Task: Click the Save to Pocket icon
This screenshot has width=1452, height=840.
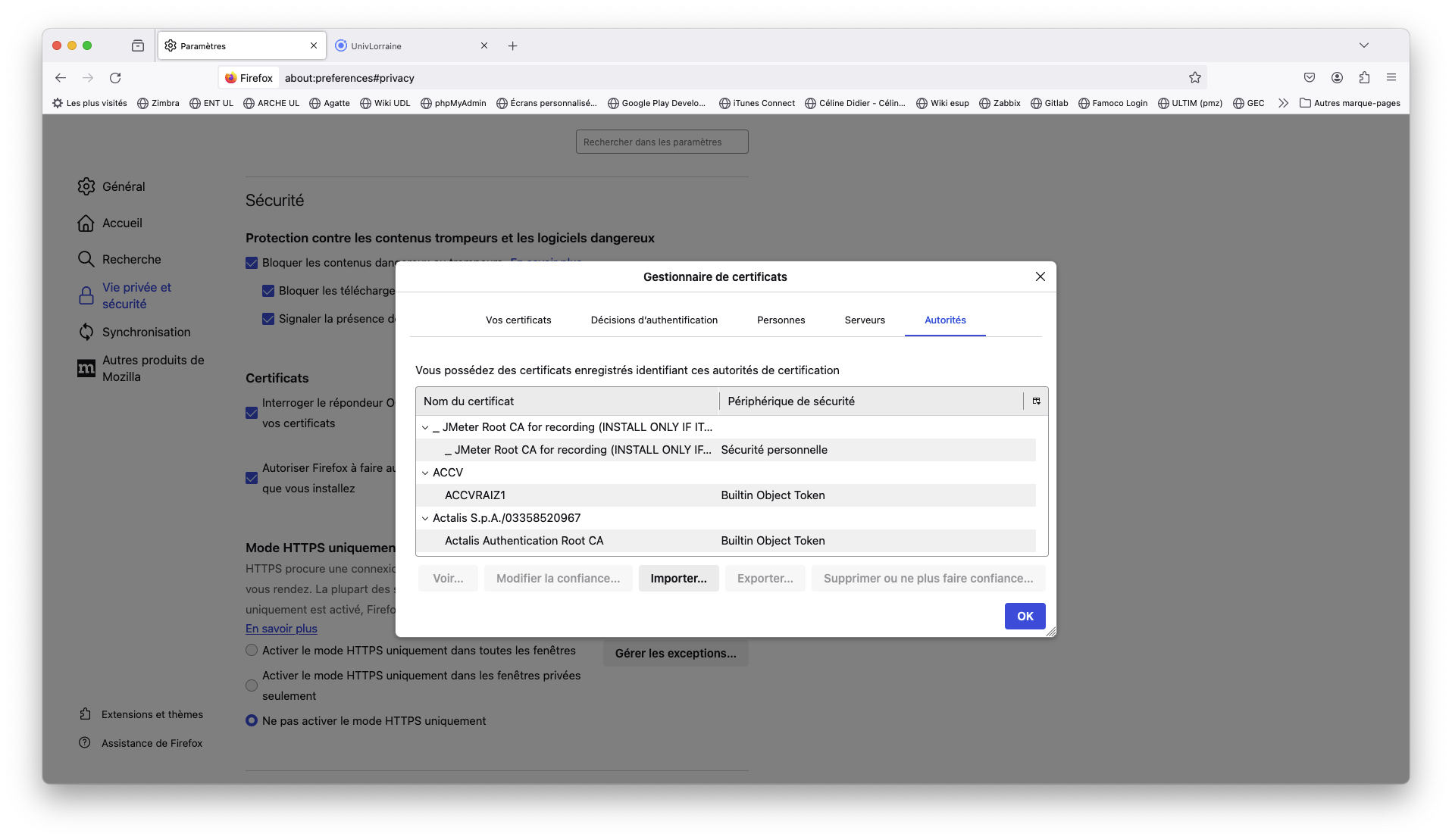Action: coord(1310,78)
